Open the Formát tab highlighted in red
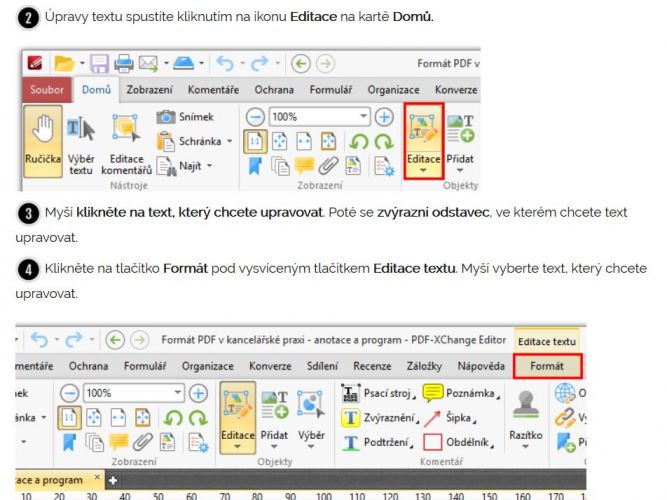Image resolution: width=667 pixels, height=500 pixels. coord(547,366)
